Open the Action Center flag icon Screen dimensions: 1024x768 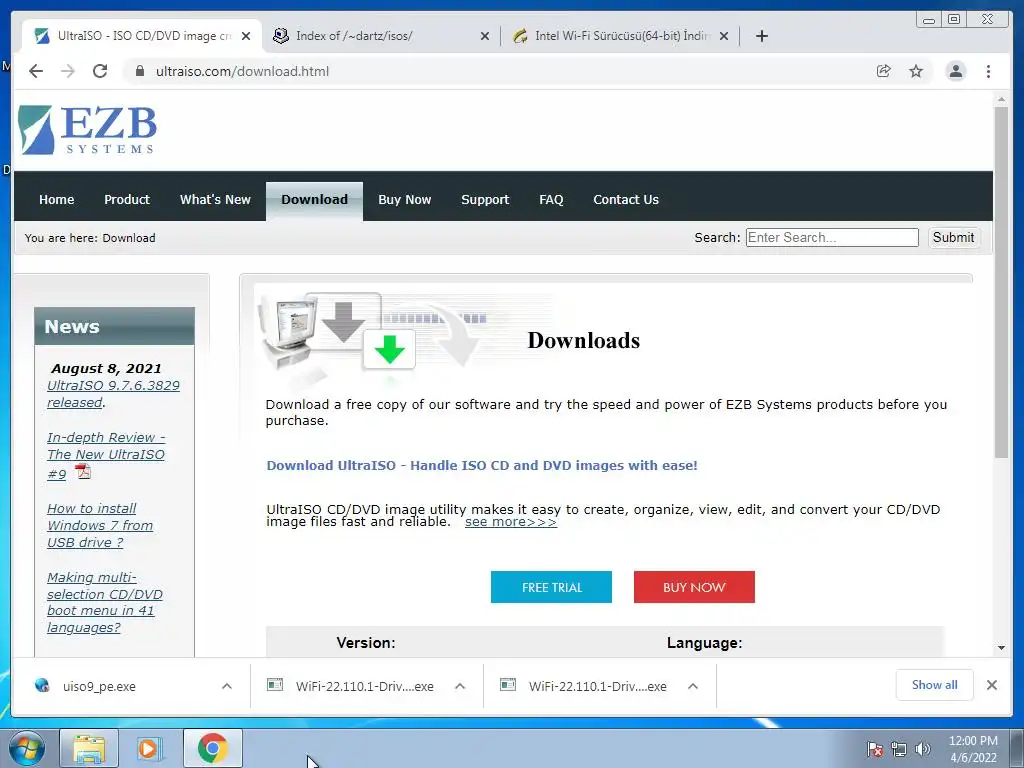[x=875, y=749]
